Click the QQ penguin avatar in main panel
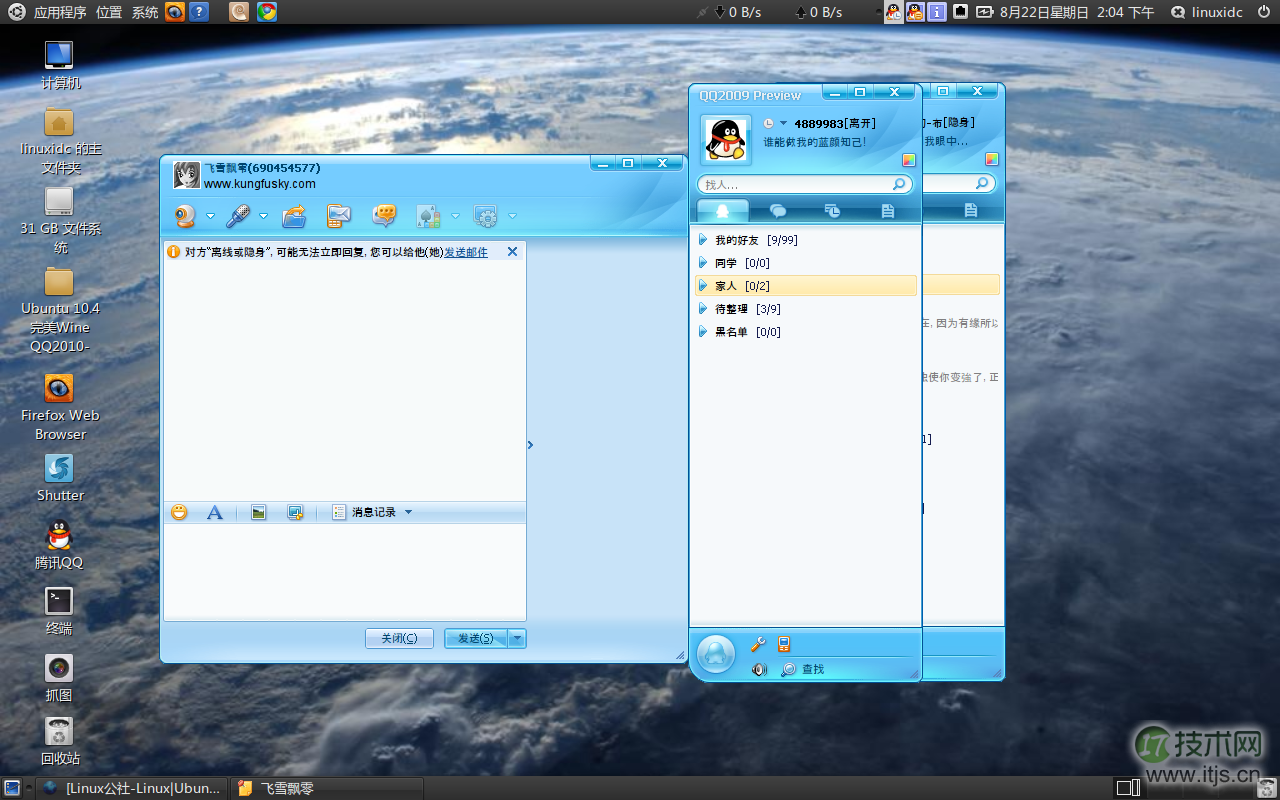Screen dimensions: 1280x800 coord(725,140)
